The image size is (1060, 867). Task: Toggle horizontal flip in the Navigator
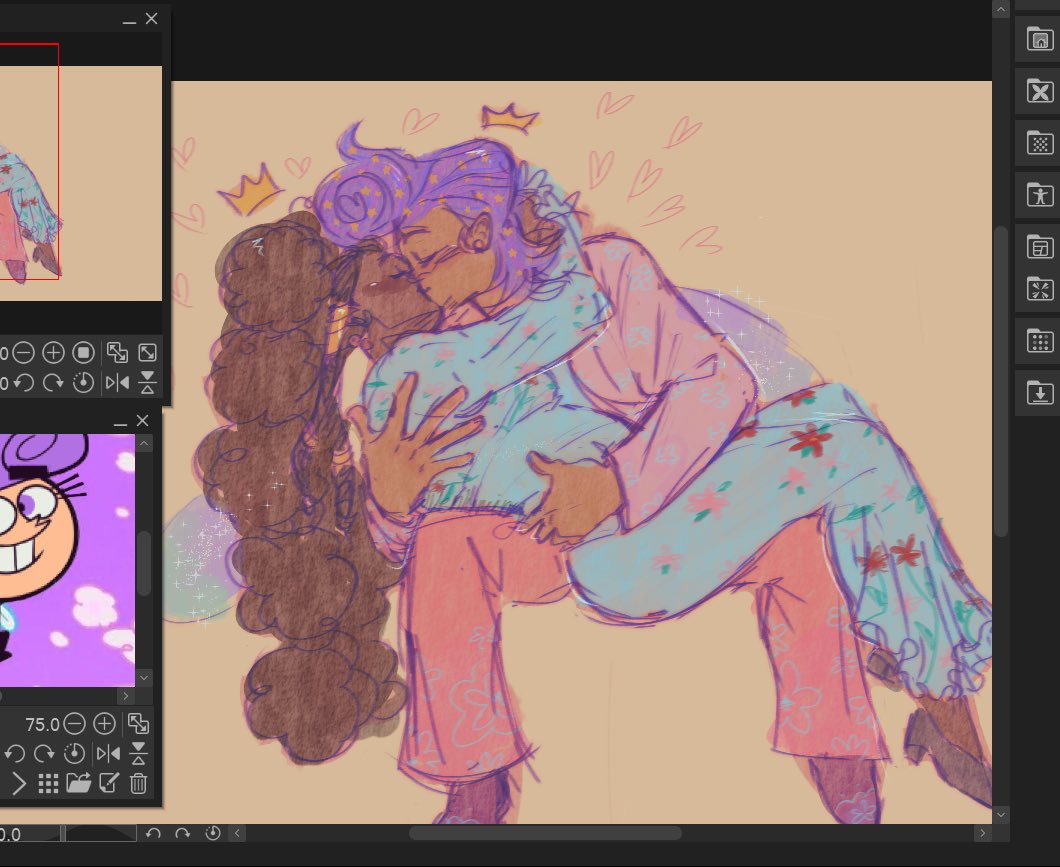tap(117, 383)
